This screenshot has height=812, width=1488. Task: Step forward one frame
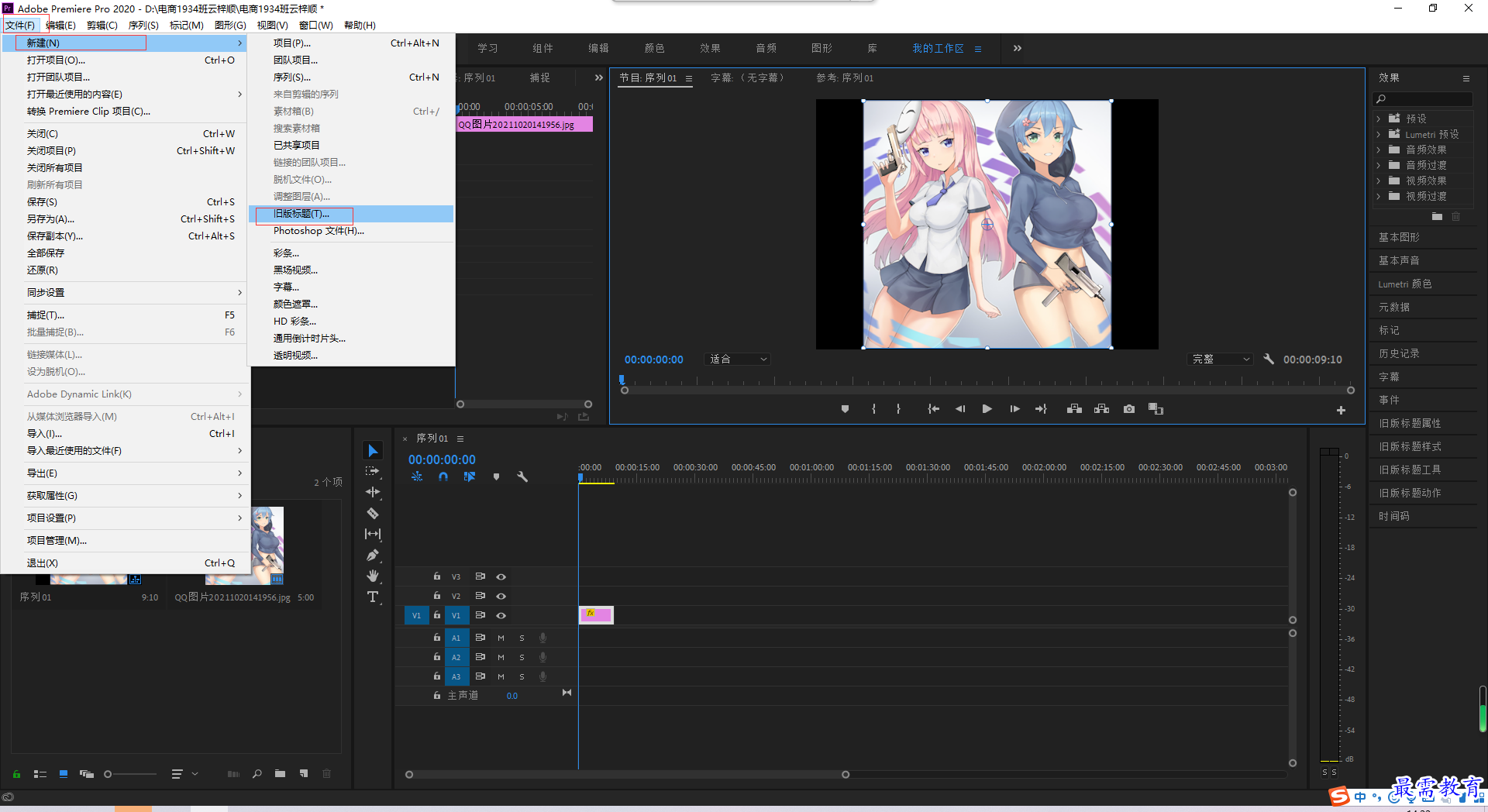pyautogui.click(x=1014, y=408)
